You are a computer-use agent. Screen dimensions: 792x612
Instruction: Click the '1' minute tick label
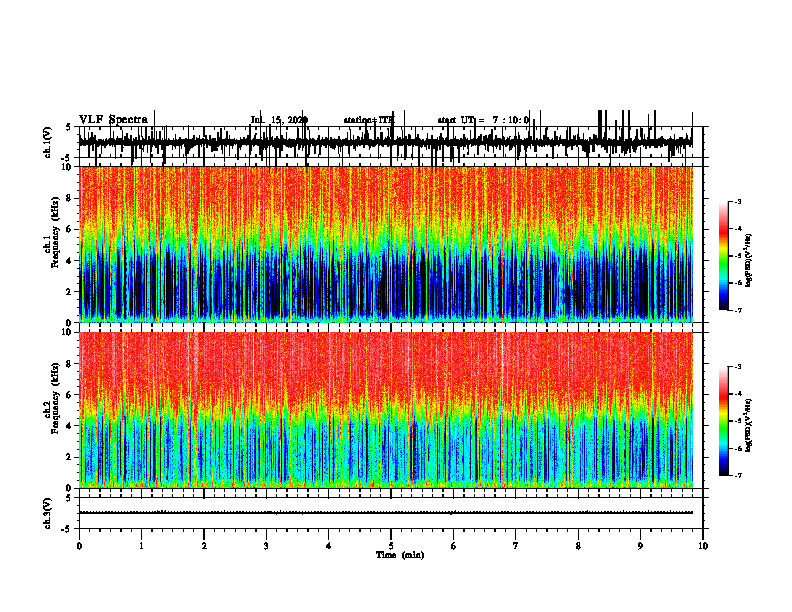pyautogui.click(x=141, y=546)
